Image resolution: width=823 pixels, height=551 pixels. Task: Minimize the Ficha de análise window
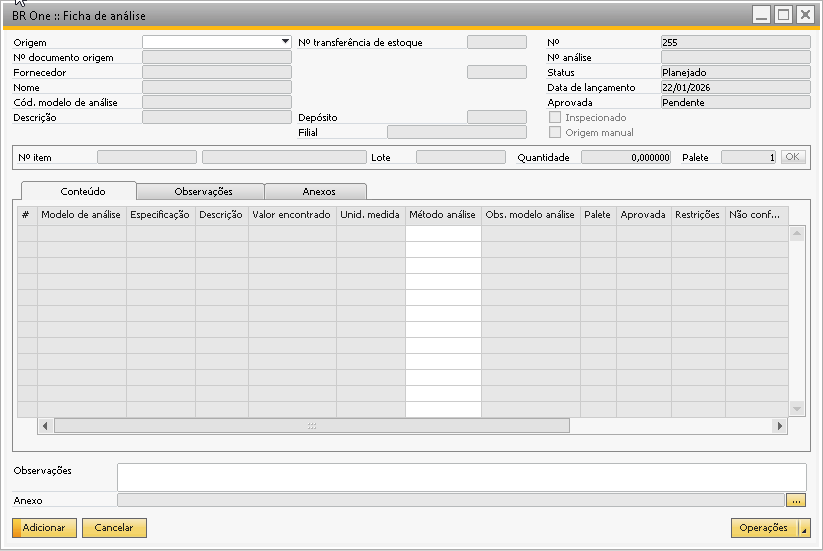[762, 14]
